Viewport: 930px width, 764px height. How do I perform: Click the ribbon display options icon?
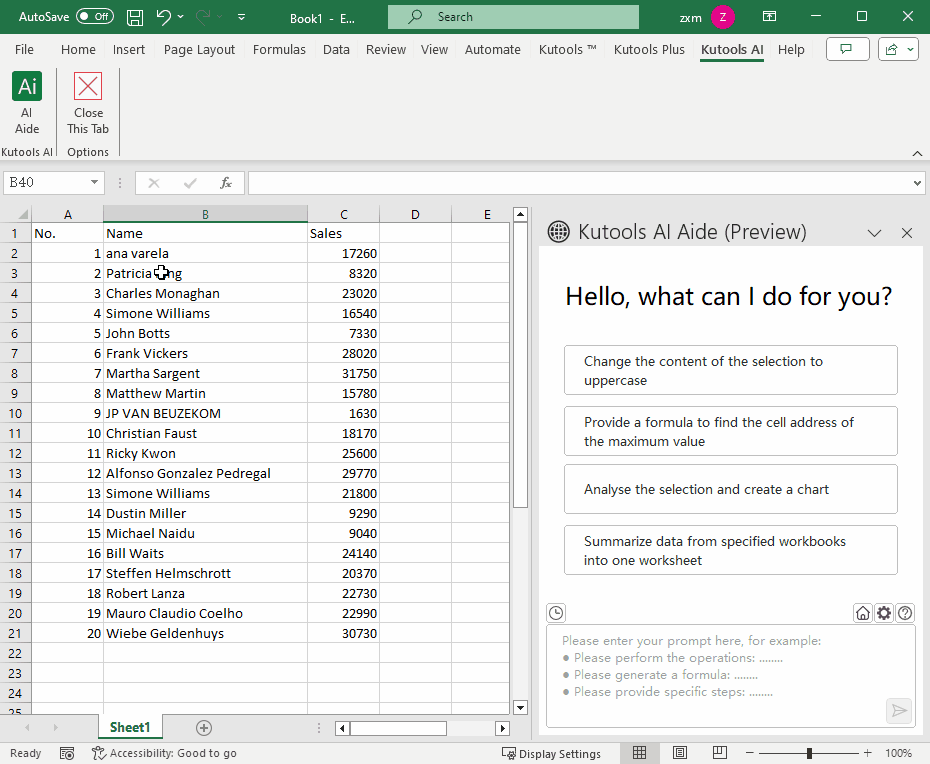point(769,17)
